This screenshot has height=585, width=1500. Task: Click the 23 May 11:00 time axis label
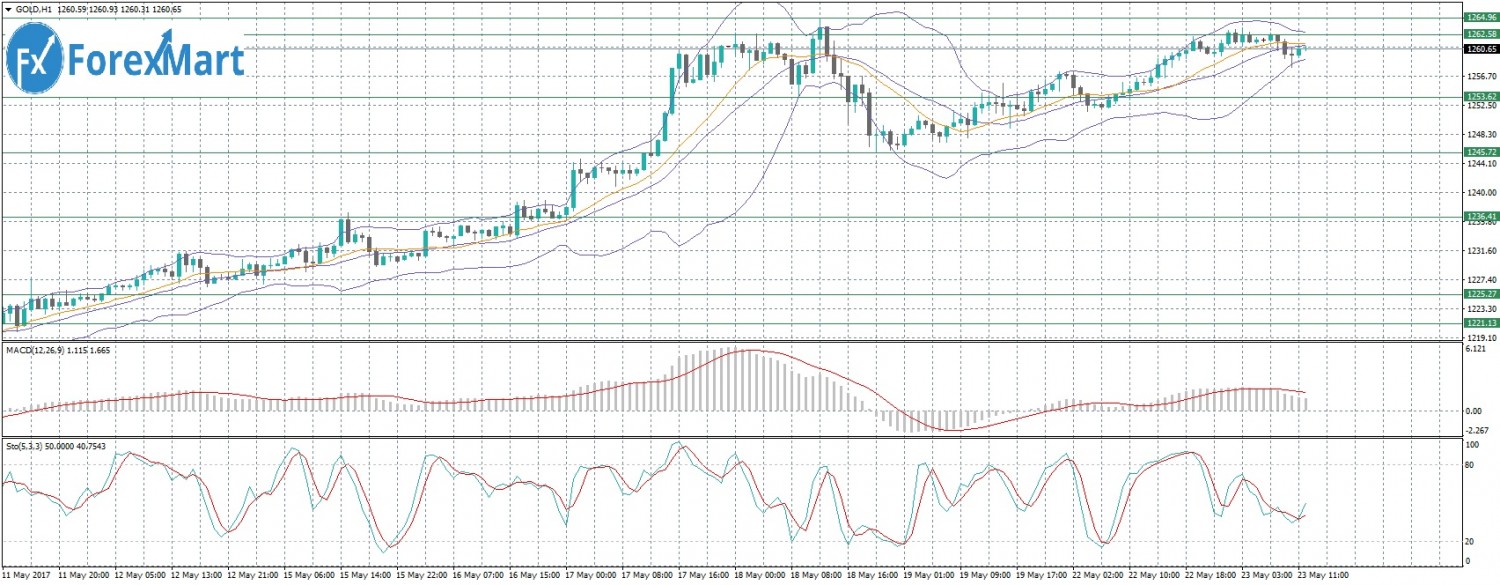(1321, 577)
